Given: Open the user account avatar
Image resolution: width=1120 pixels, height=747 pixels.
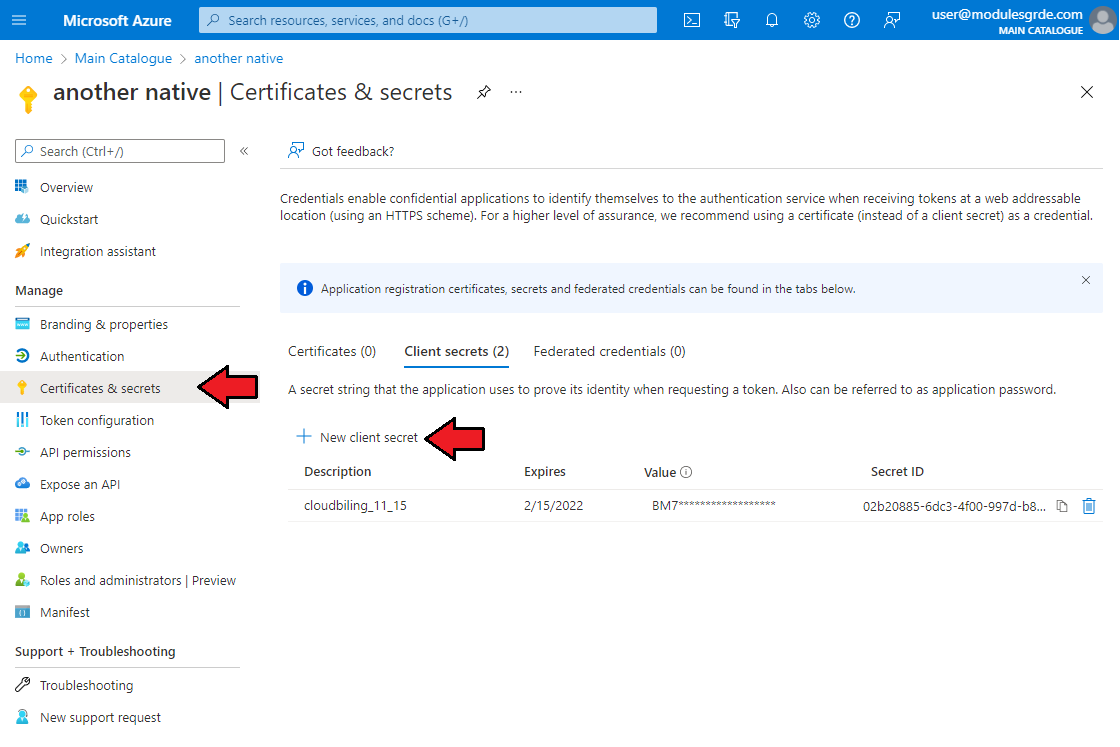Looking at the screenshot, I should pyautogui.click(x=1103, y=20).
